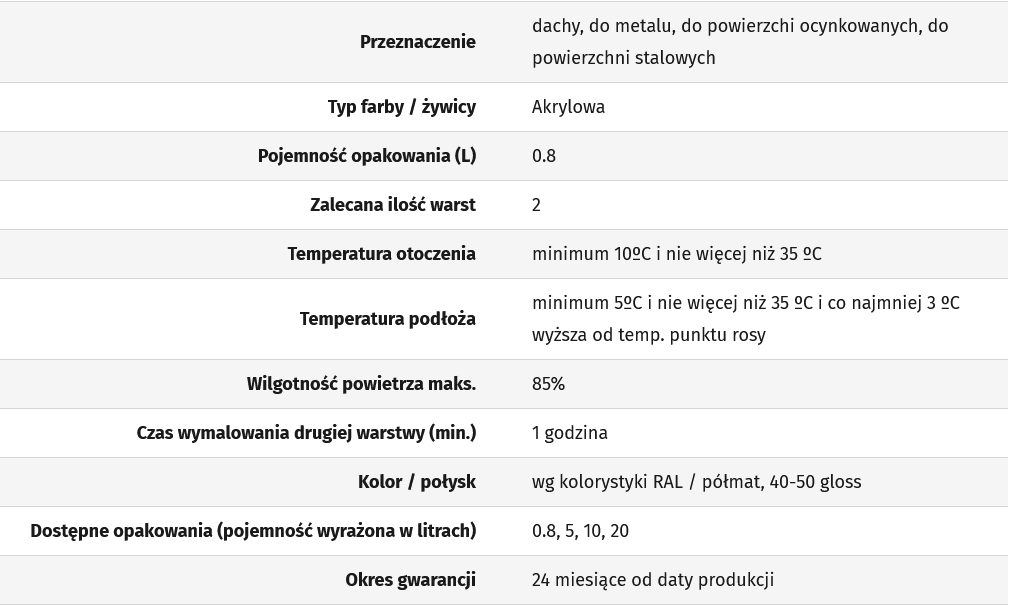The height and width of the screenshot is (605, 1009).
Task: Select the "85%" humidity value
Action: tap(548, 384)
